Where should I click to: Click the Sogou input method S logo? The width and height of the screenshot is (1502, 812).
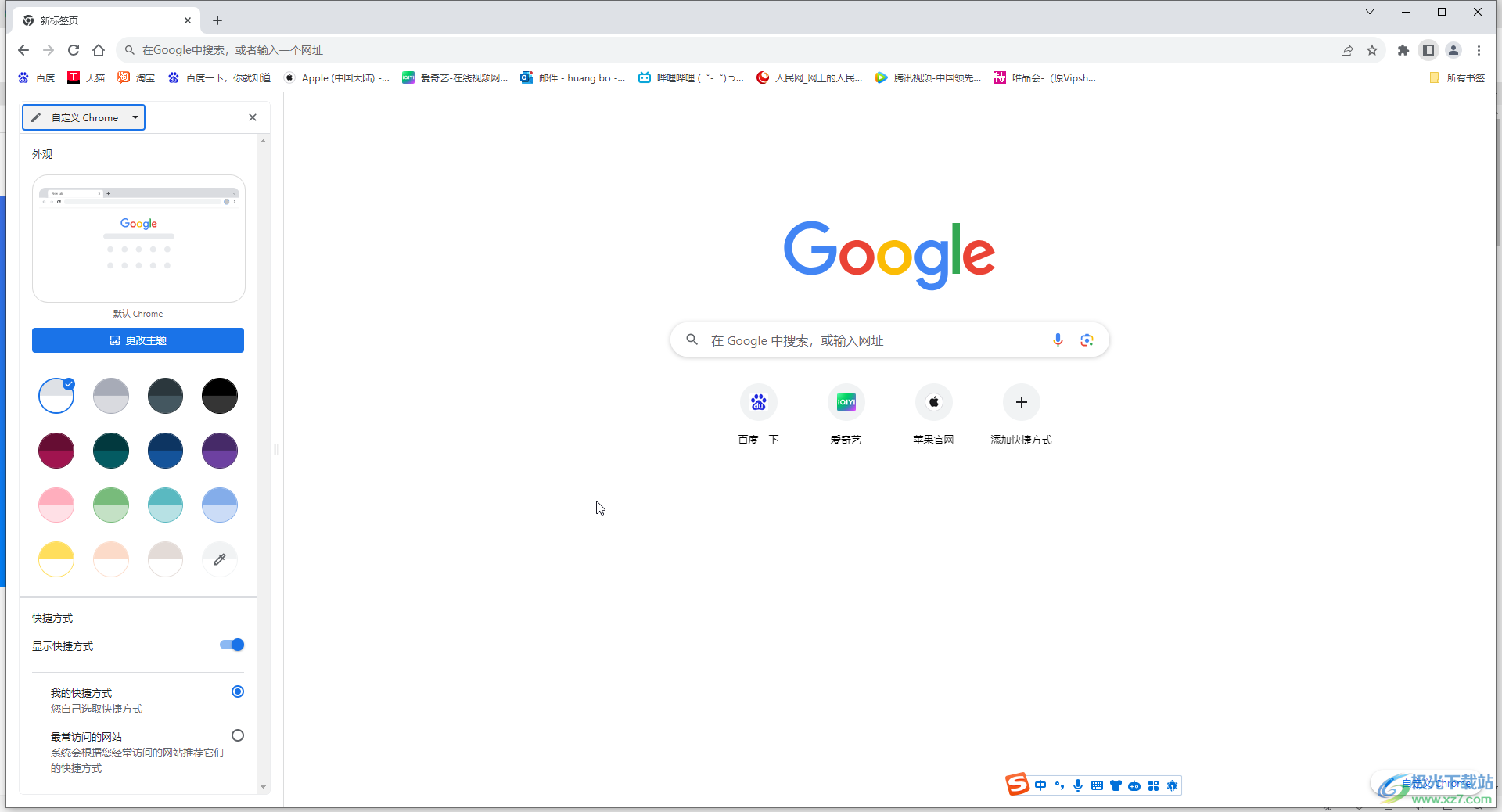click(1018, 784)
